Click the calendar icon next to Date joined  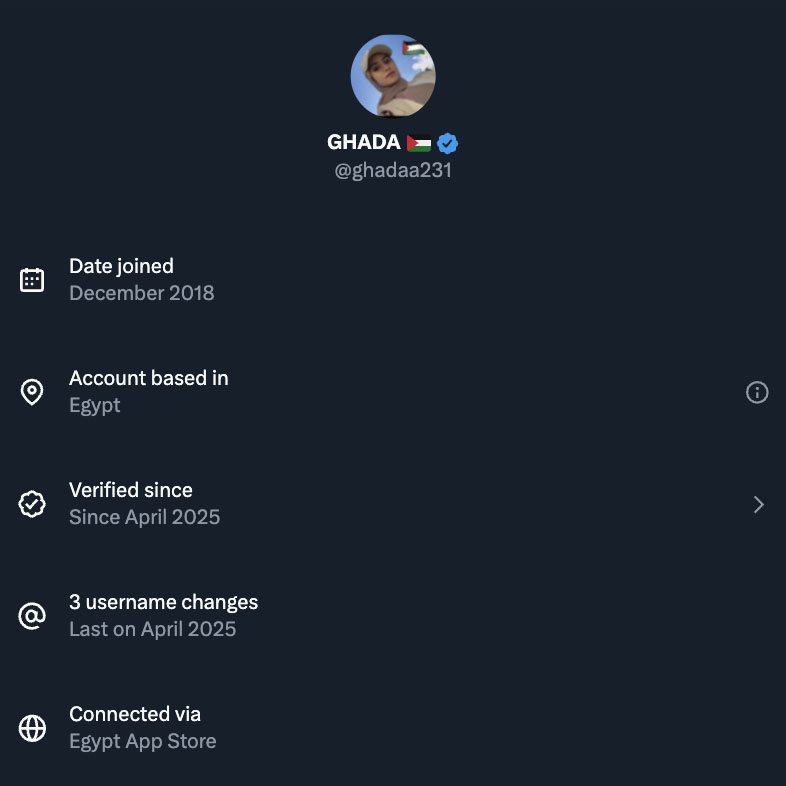[32, 280]
